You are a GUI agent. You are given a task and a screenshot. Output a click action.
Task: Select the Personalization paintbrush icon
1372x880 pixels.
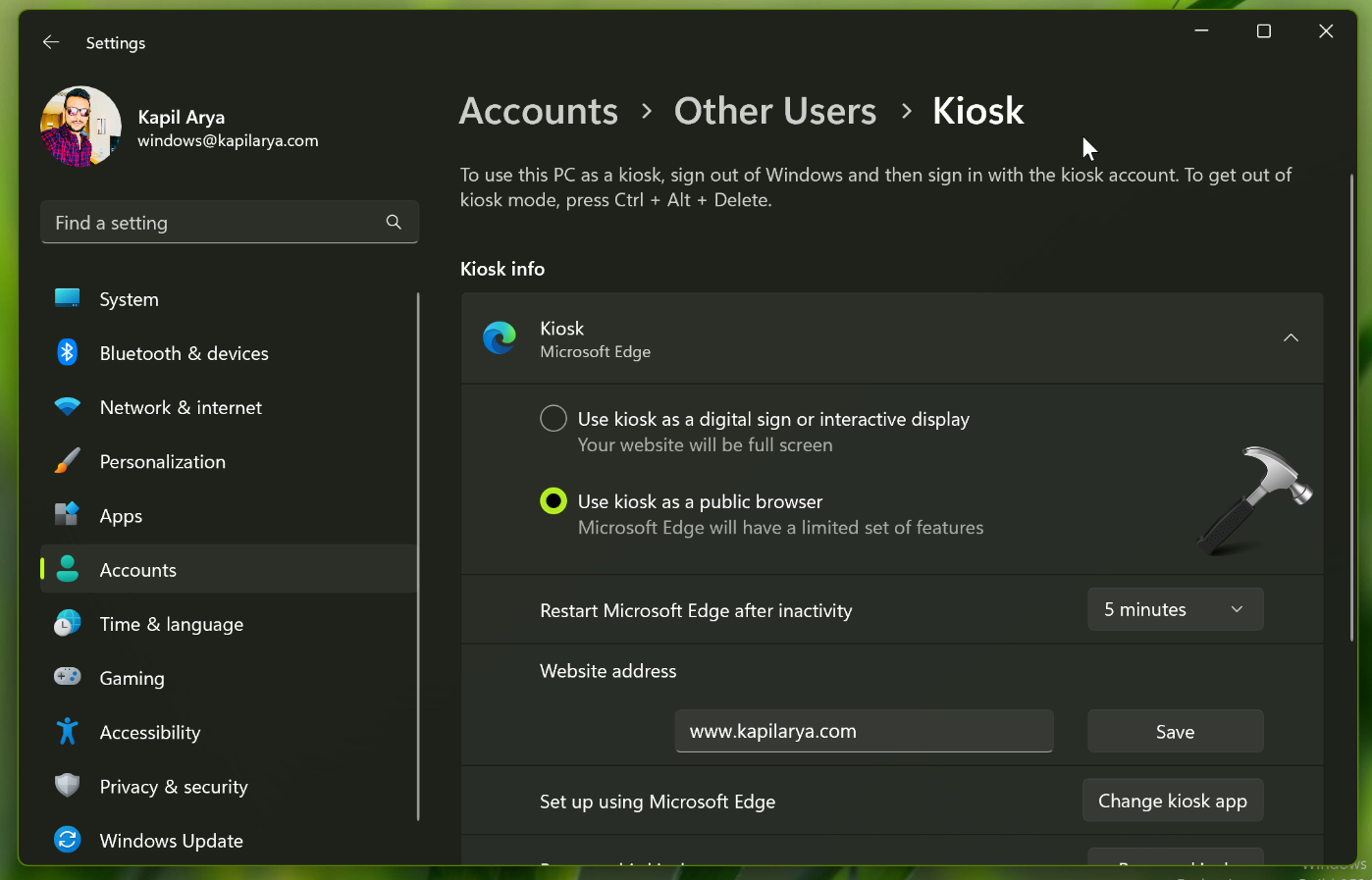67,461
